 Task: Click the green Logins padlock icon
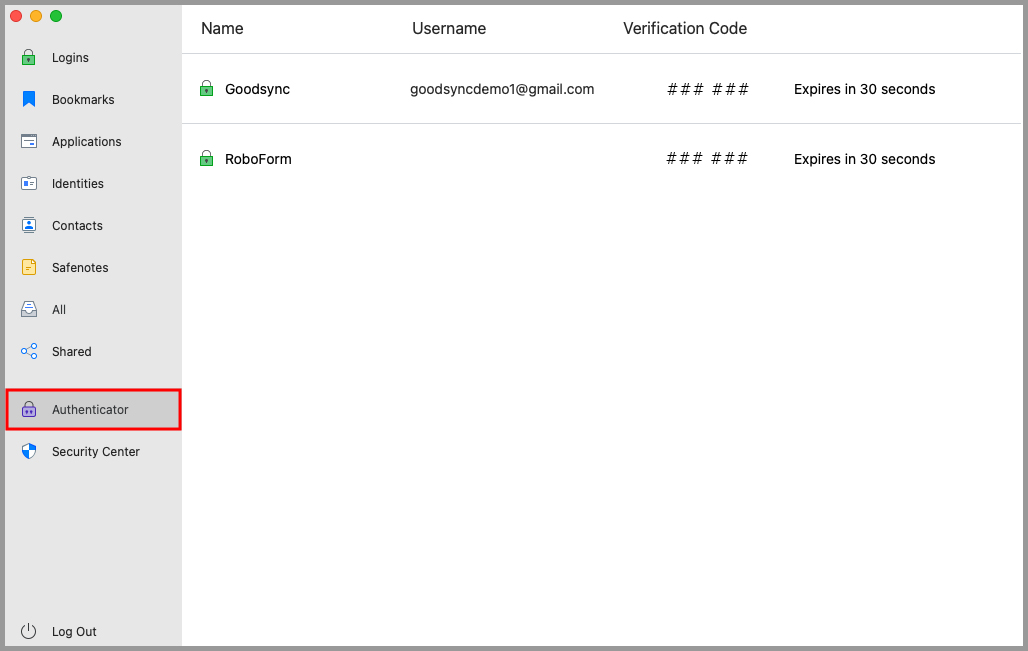coord(28,57)
